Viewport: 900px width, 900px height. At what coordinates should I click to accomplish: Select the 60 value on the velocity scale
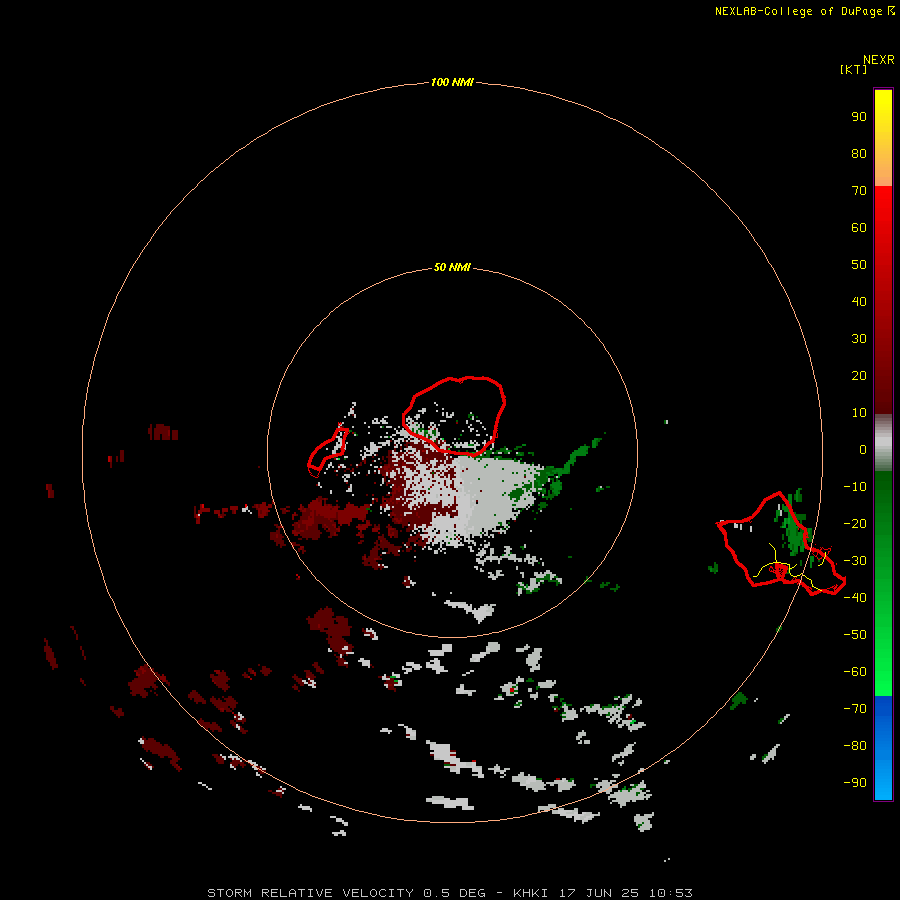click(859, 227)
